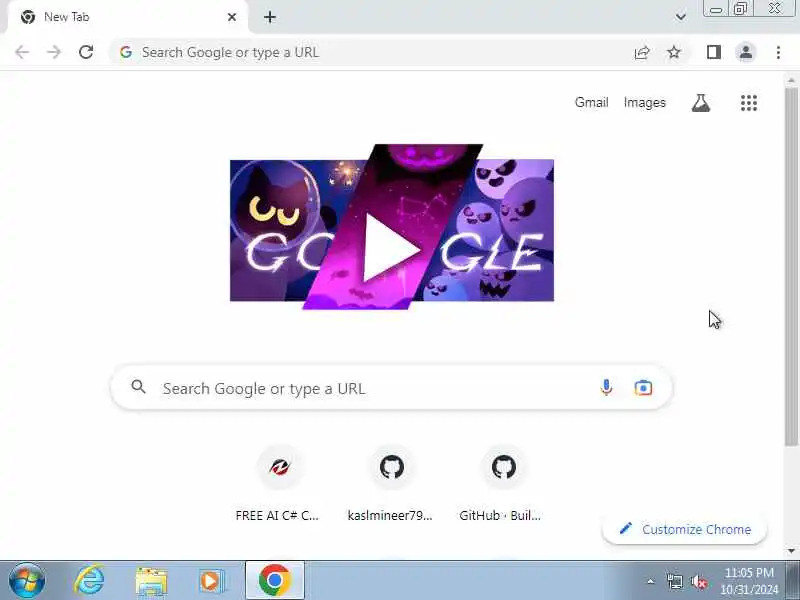Click Customize Chrome button

tap(684, 529)
